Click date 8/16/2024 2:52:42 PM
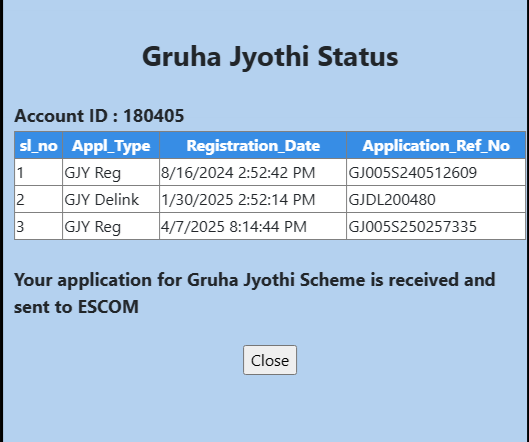 point(238,173)
